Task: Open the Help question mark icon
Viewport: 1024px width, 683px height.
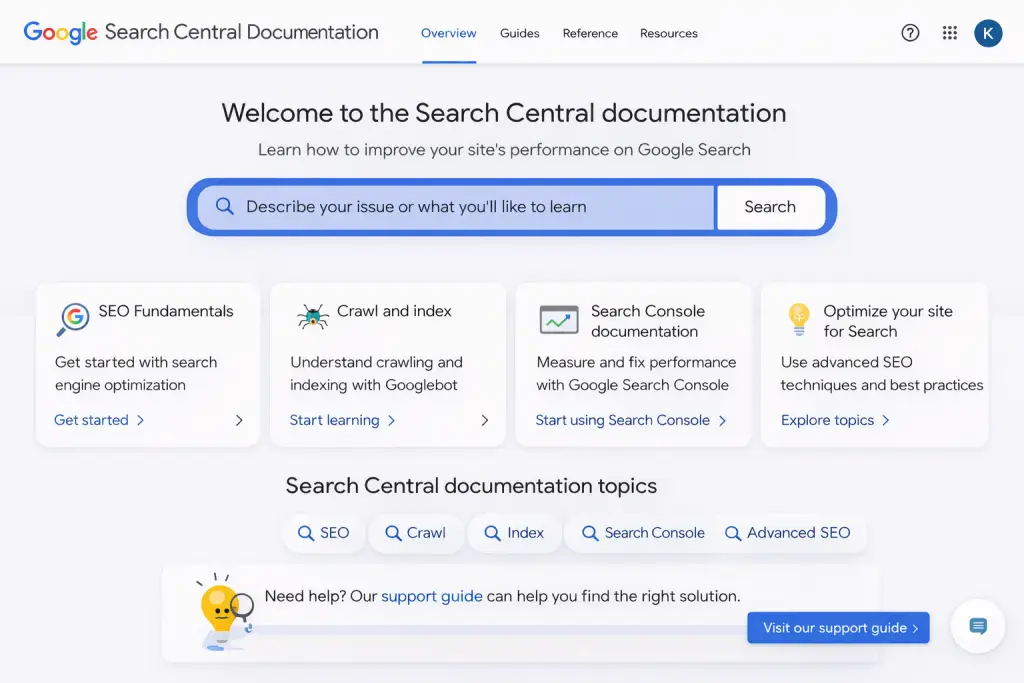Action: (x=910, y=33)
